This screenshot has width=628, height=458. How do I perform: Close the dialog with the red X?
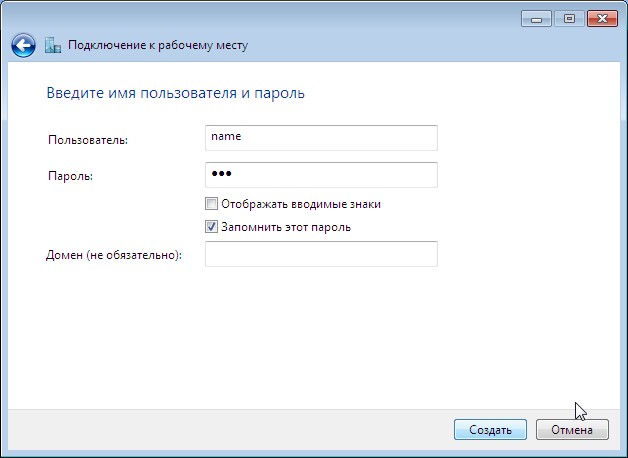602,19
